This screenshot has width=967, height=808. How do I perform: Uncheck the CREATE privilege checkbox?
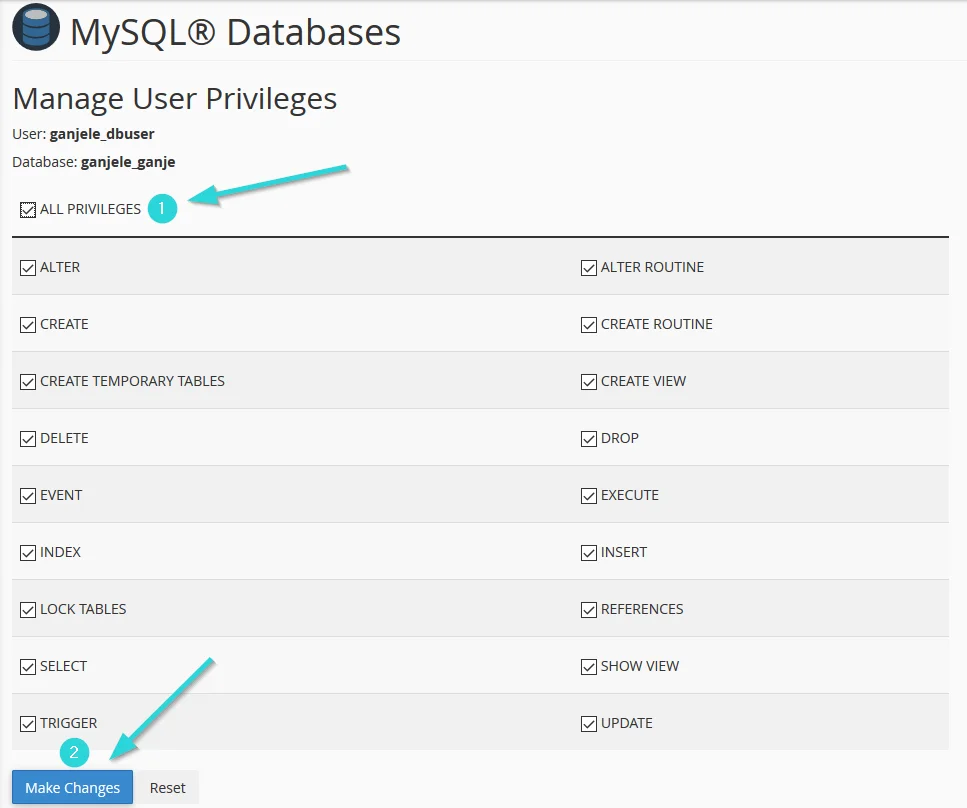coord(28,324)
